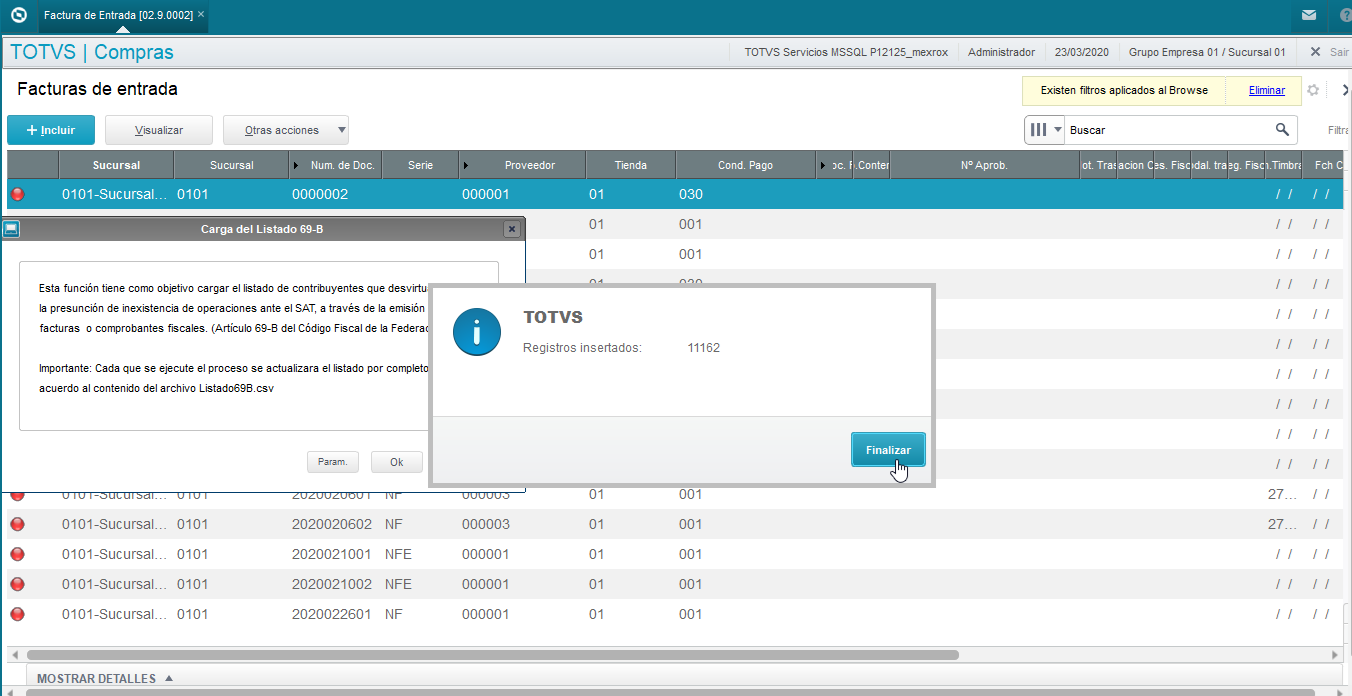Expand MOSTRAR DETALLES panel
1352x696 pixels.
pyautogui.click(x=104, y=678)
